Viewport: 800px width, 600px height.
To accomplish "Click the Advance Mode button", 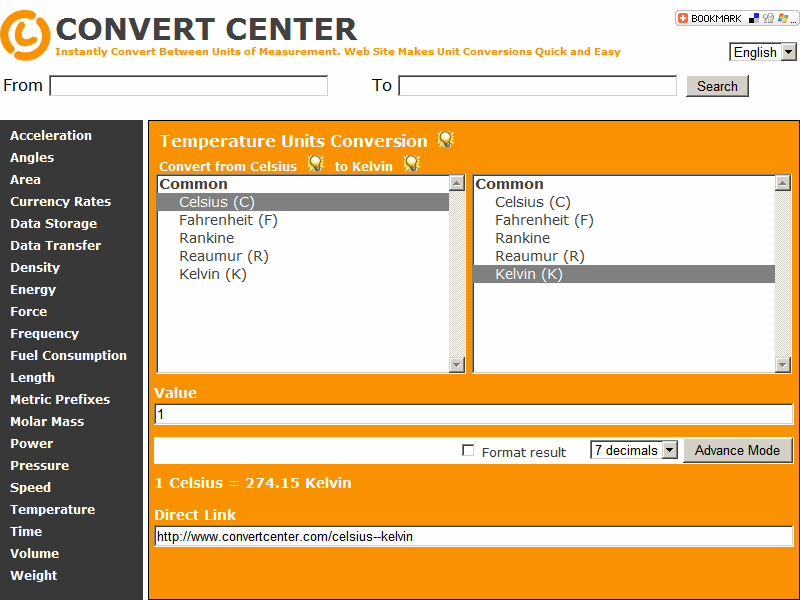I will click(737, 450).
